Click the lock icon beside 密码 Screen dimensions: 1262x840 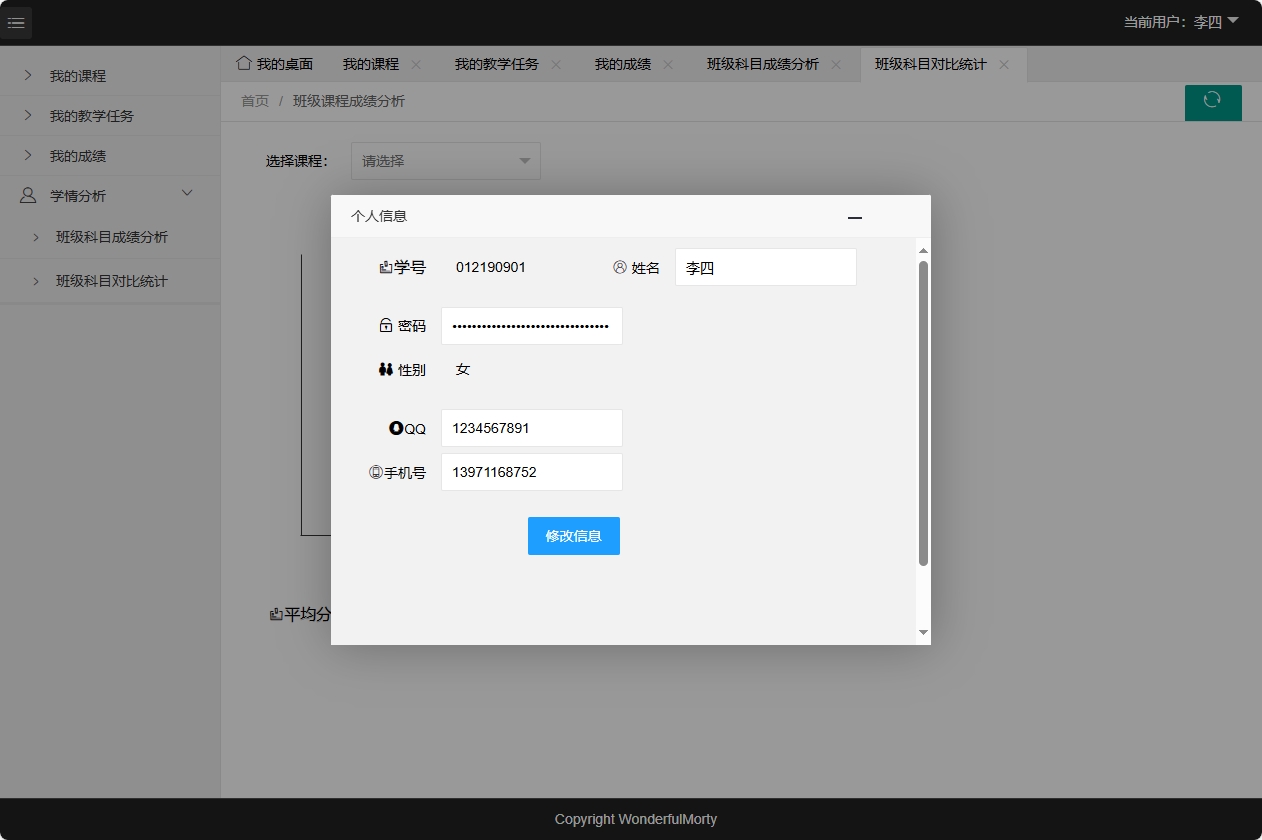click(385, 324)
